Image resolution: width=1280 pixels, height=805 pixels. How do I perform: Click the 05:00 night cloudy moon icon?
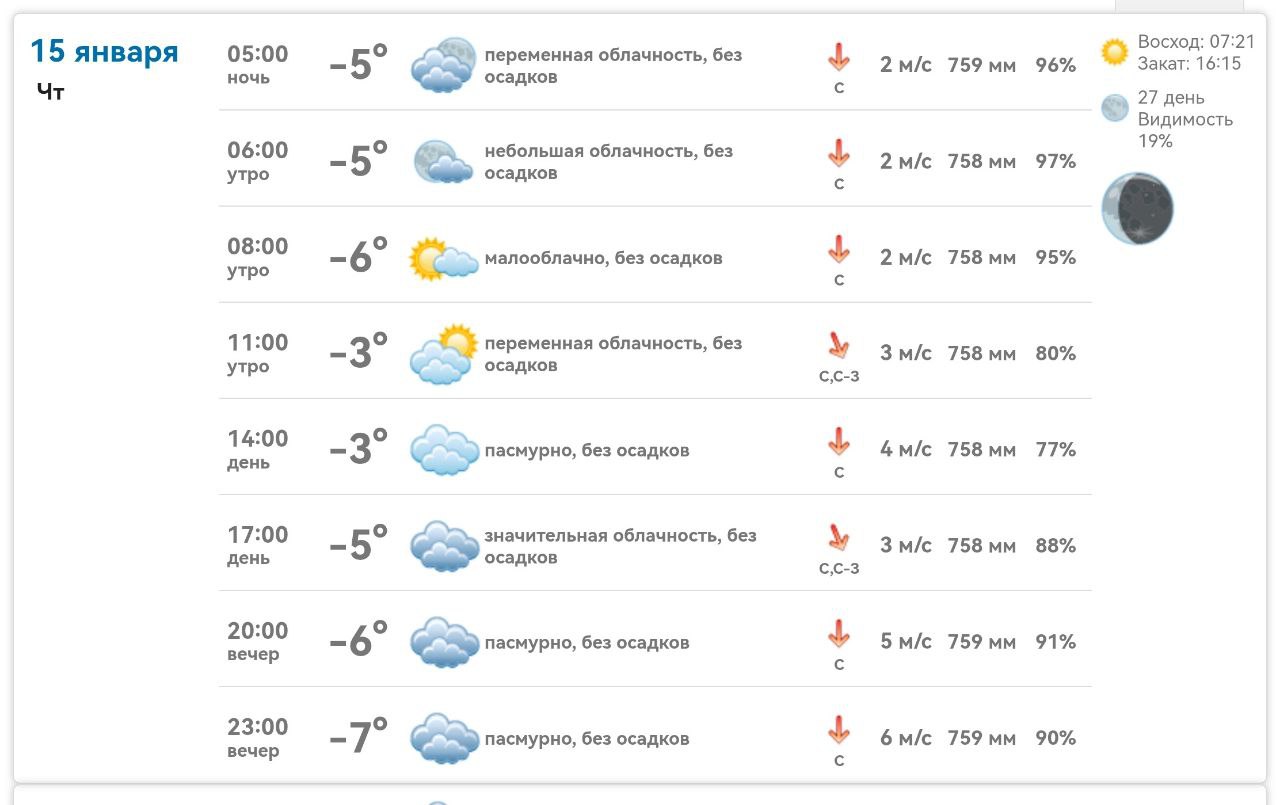coord(444,65)
